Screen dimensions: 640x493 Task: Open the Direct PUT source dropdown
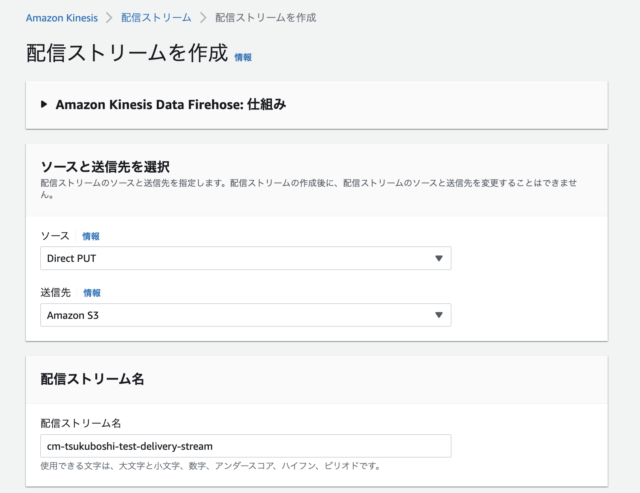245,258
